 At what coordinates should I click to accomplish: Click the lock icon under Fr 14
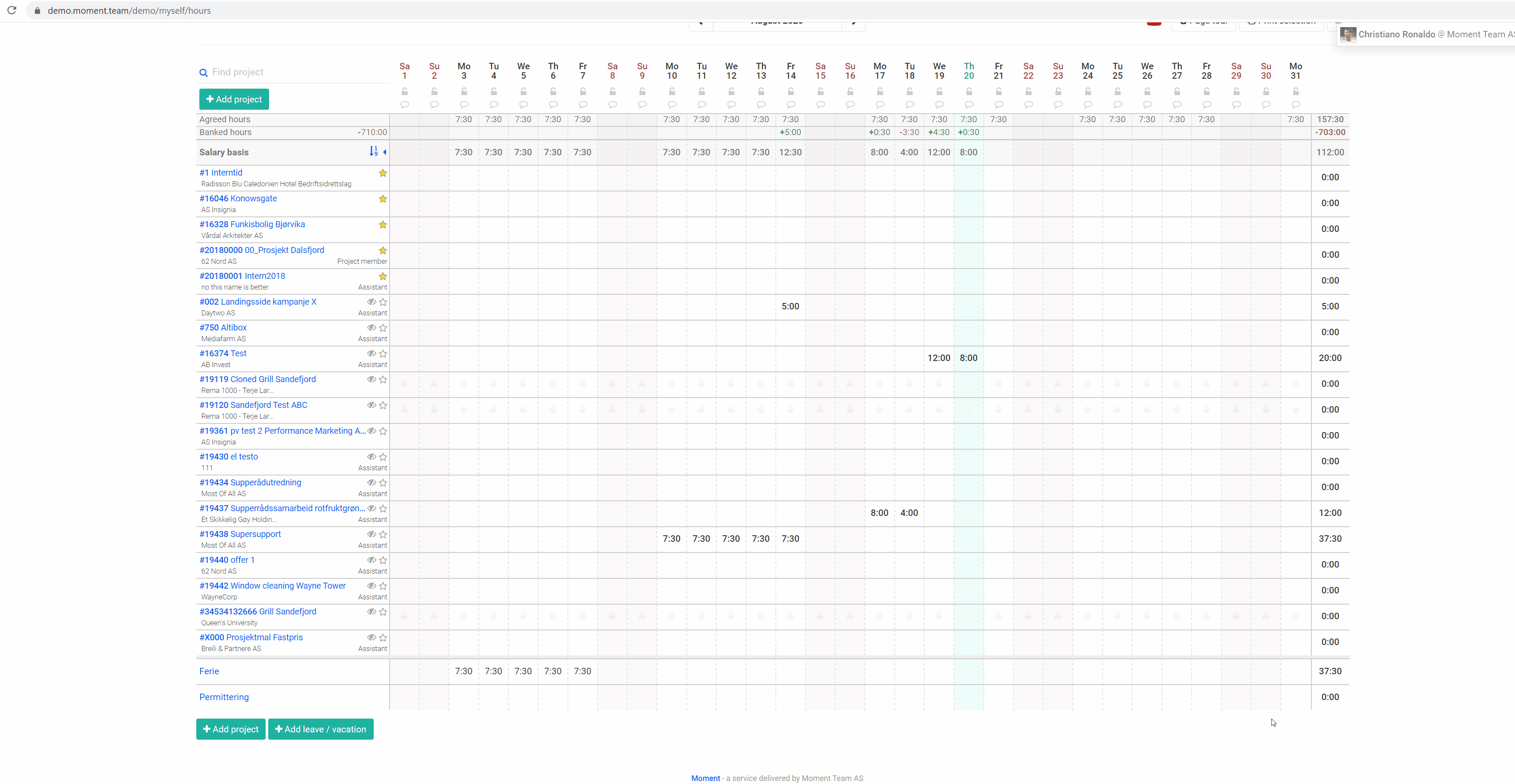tap(791, 92)
